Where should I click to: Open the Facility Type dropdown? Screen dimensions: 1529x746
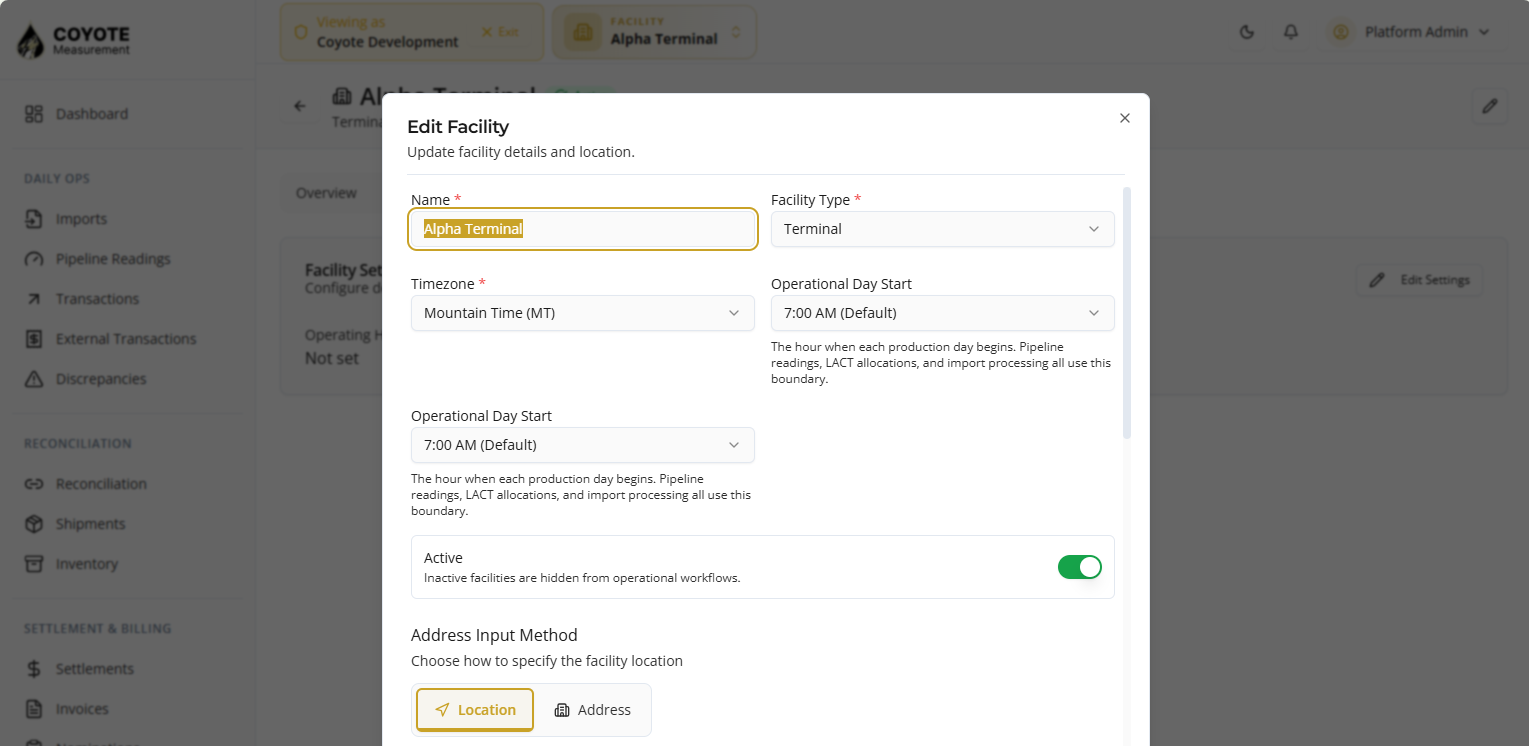coord(943,229)
